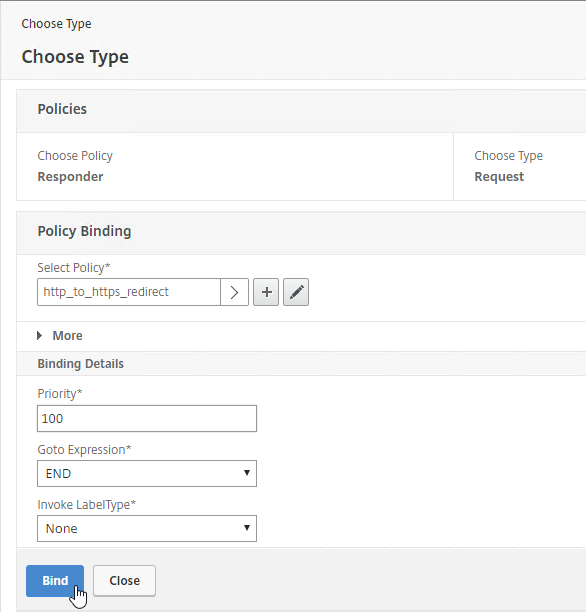Select the Choose Type breadcrumb at top
Viewport: 586px width, 612px height.
[57, 24]
